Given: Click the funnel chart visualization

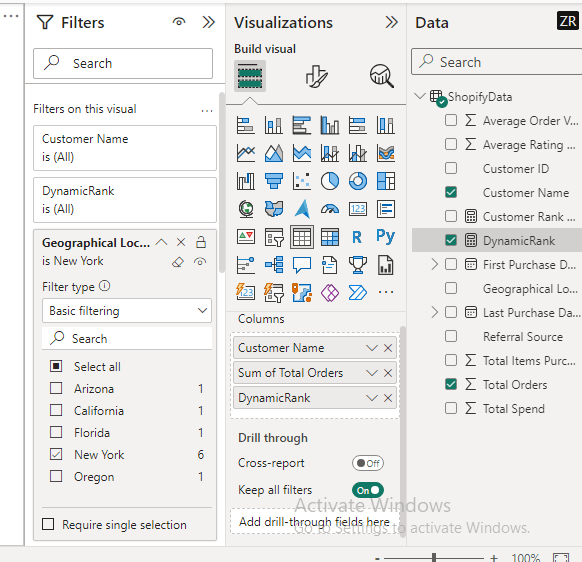Looking at the screenshot, I should coord(274,181).
